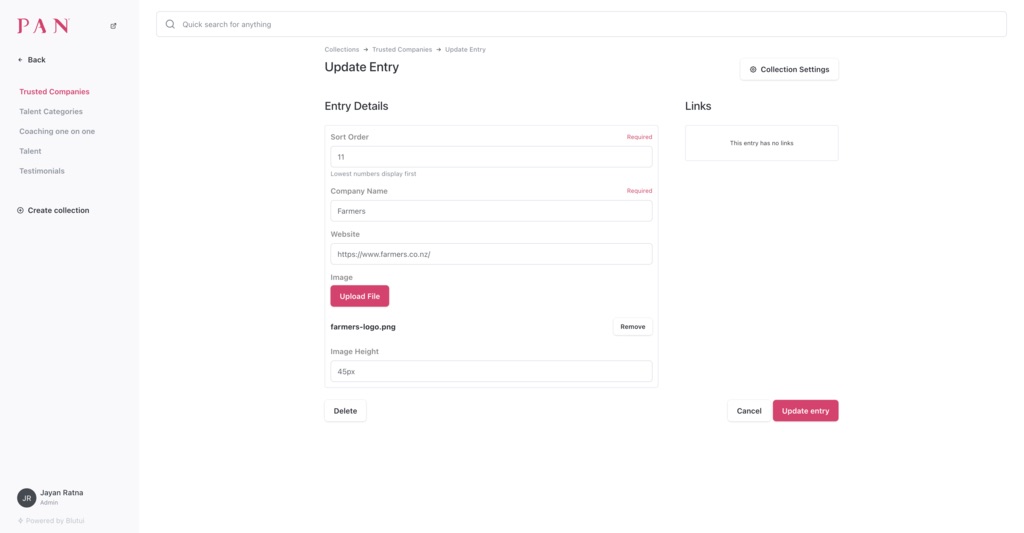Click the Collection Settings gear icon

[x=753, y=69]
